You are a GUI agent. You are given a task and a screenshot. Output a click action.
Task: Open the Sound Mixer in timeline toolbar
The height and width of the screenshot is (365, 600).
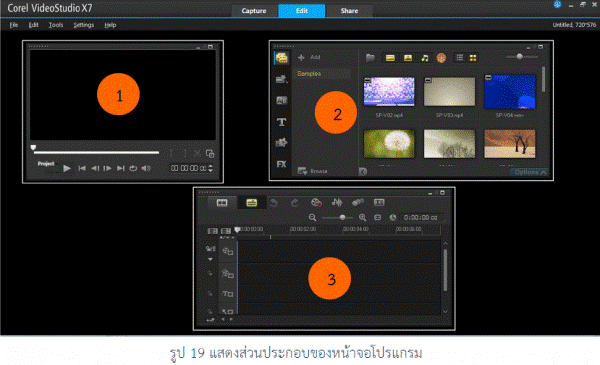pos(337,202)
